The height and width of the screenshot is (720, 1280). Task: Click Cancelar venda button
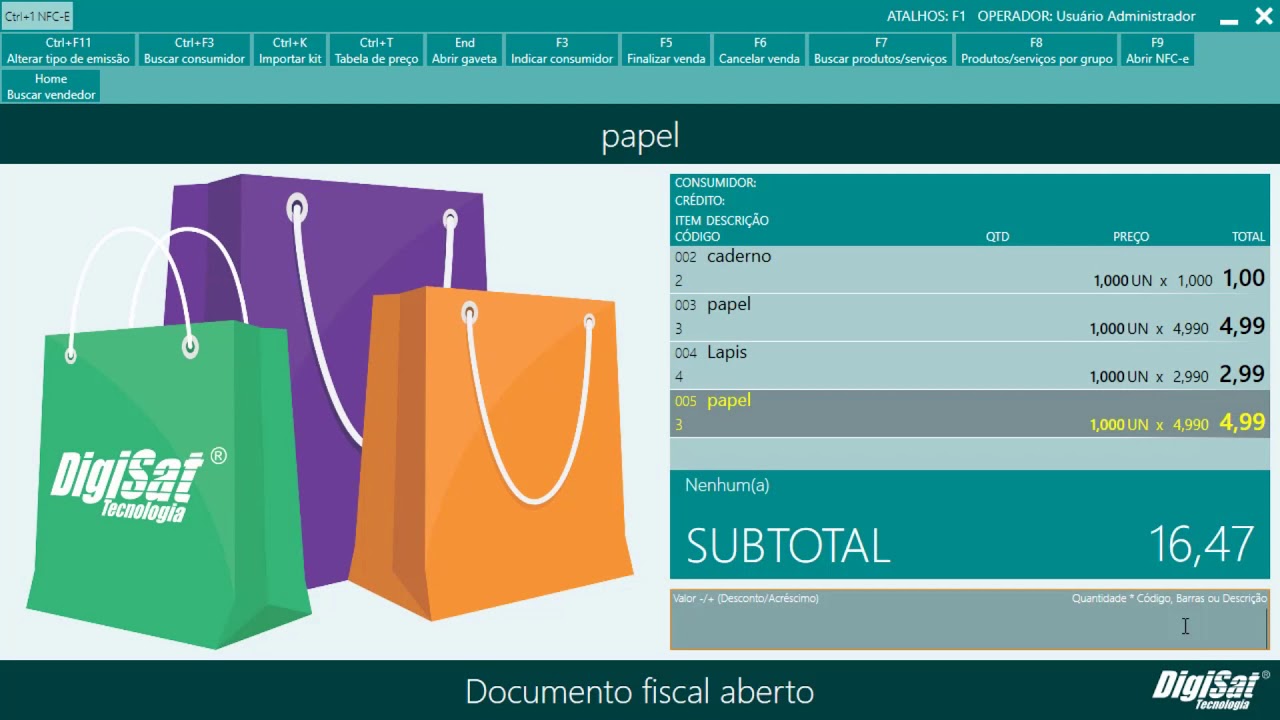tap(759, 51)
